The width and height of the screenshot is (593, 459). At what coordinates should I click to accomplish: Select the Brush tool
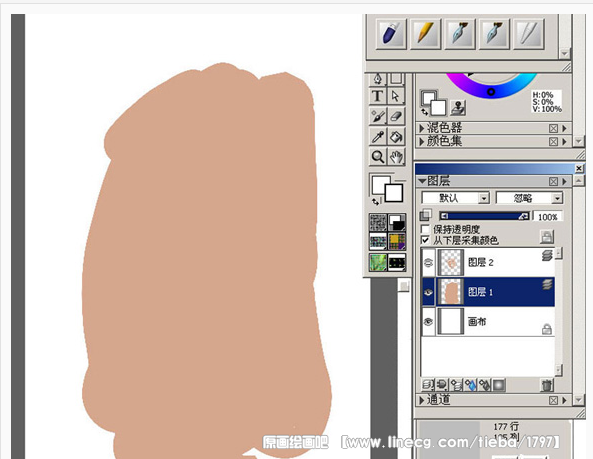(x=377, y=116)
